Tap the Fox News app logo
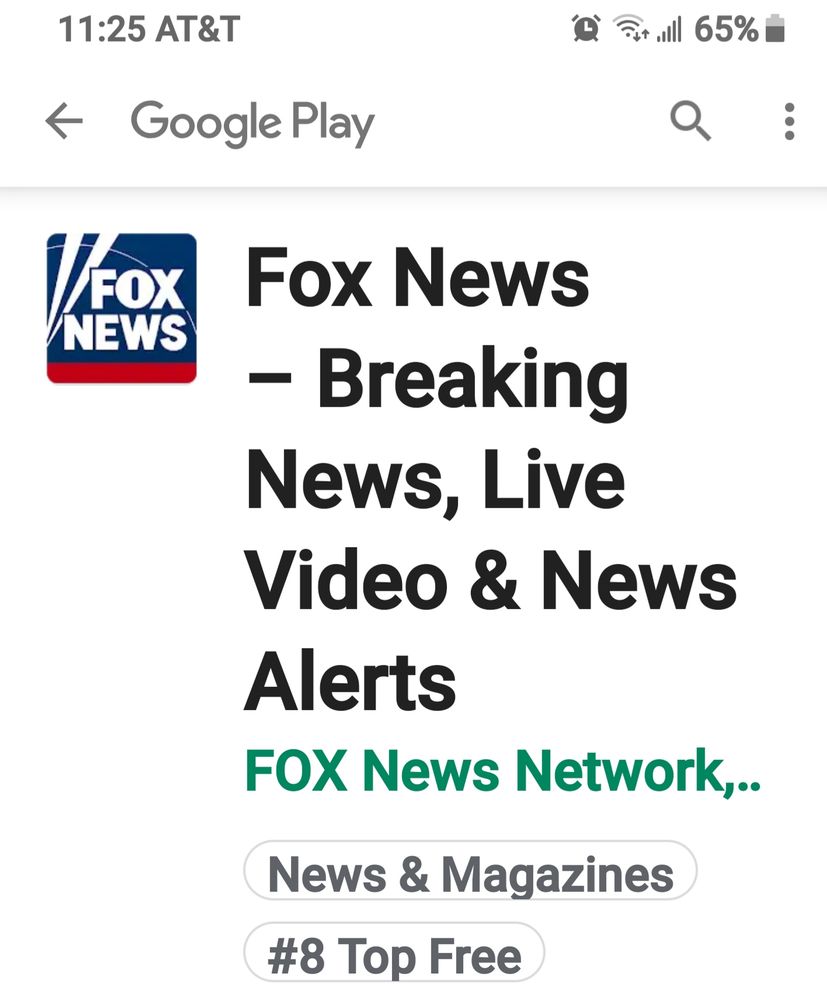The height and width of the screenshot is (999, 827). 122,308
